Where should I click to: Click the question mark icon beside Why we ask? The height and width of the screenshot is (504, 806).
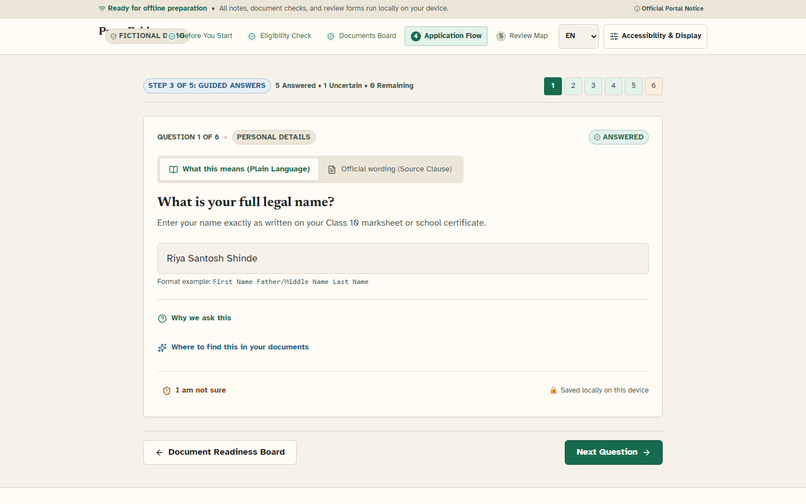pyautogui.click(x=162, y=318)
